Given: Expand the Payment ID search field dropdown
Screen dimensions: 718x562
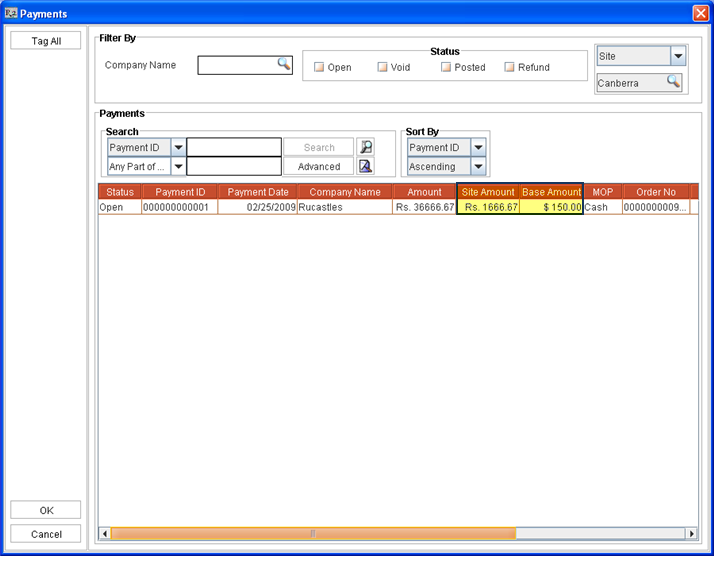Looking at the screenshot, I should pyautogui.click(x=178, y=147).
